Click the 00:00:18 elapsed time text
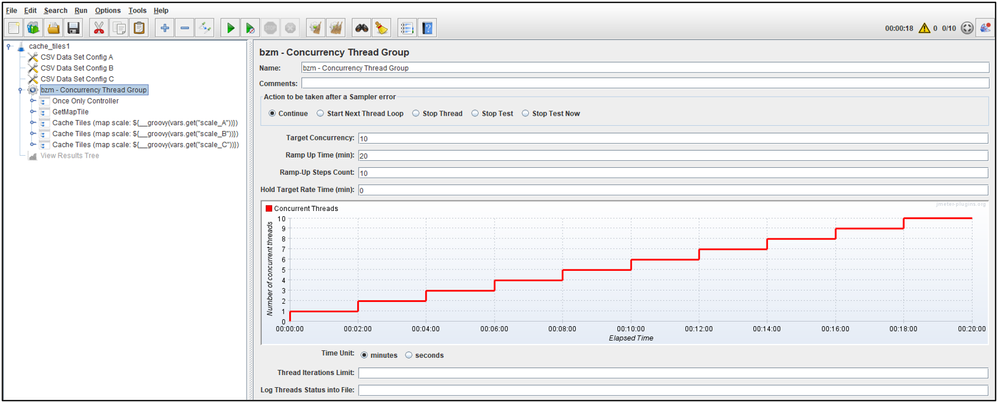Image resolution: width=998 pixels, height=403 pixels. tap(899, 29)
